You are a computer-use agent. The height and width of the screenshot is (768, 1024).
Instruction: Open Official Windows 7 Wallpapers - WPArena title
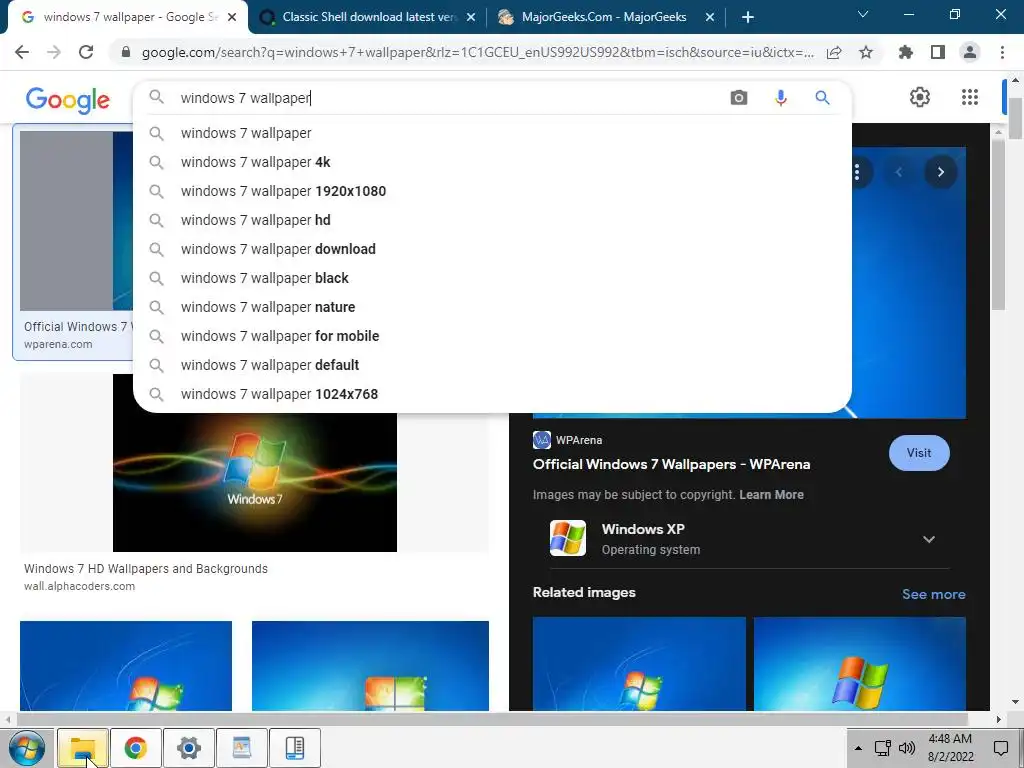671,464
